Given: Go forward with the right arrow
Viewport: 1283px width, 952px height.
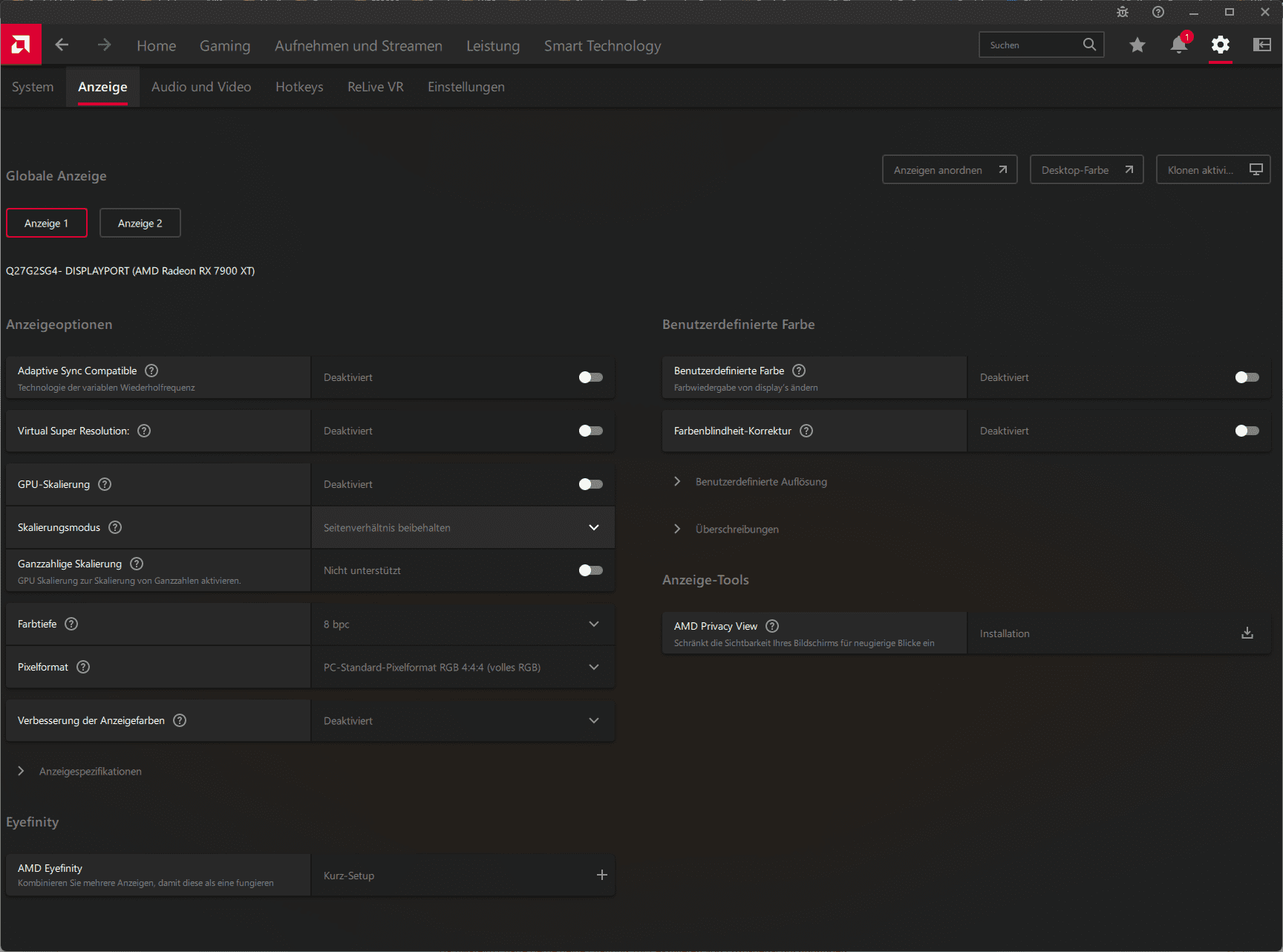Looking at the screenshot, I should pos(104,45).
